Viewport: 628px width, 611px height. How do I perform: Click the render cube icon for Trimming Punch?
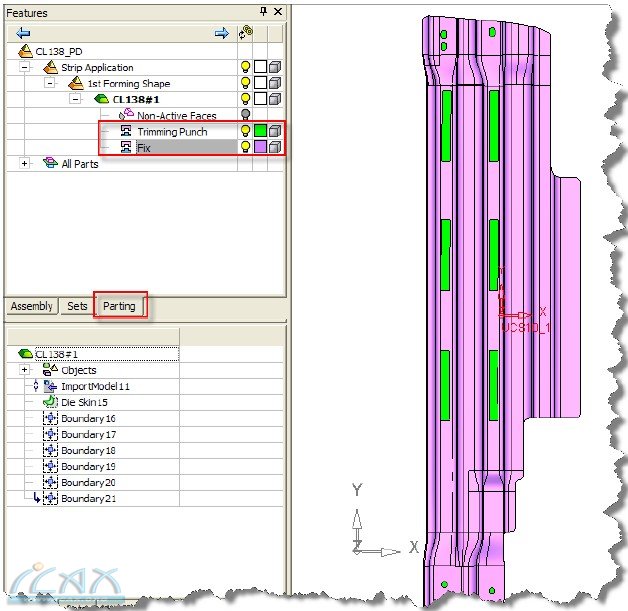point(275,131)
